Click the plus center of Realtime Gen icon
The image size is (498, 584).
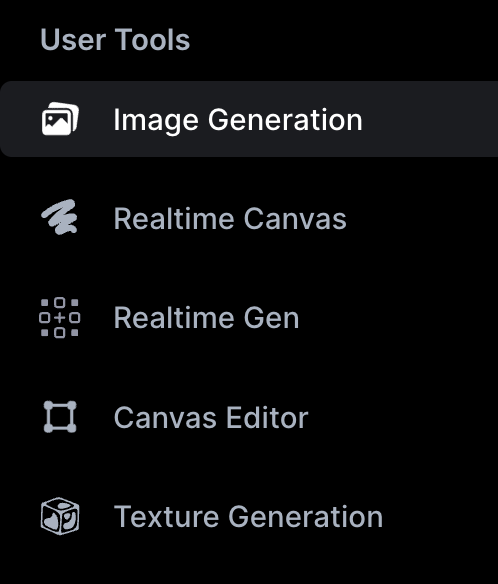[x=60, y=318]
